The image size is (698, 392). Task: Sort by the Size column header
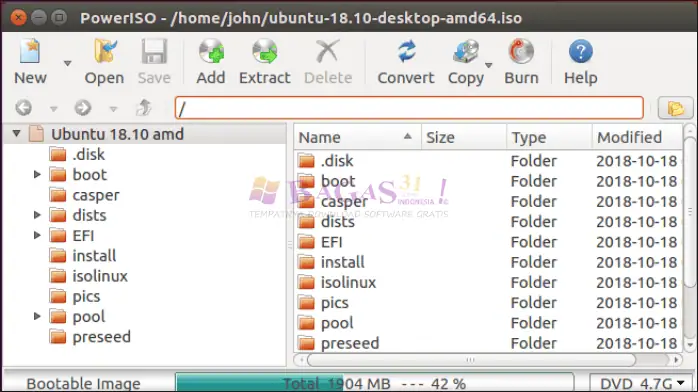(x=464, y=137)
